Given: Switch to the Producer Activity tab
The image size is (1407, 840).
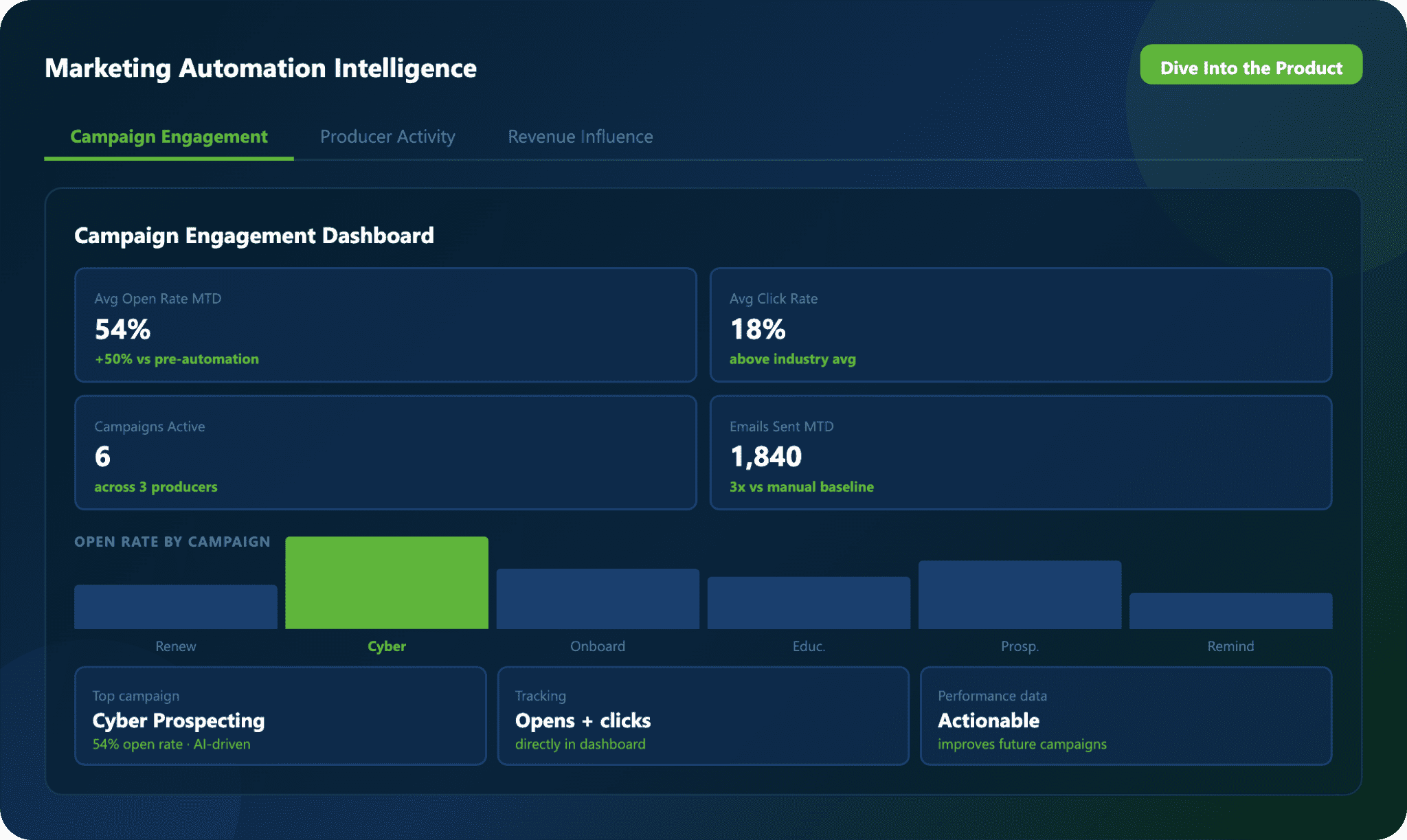Looking at the screenshot, I should tap(387, 137).
